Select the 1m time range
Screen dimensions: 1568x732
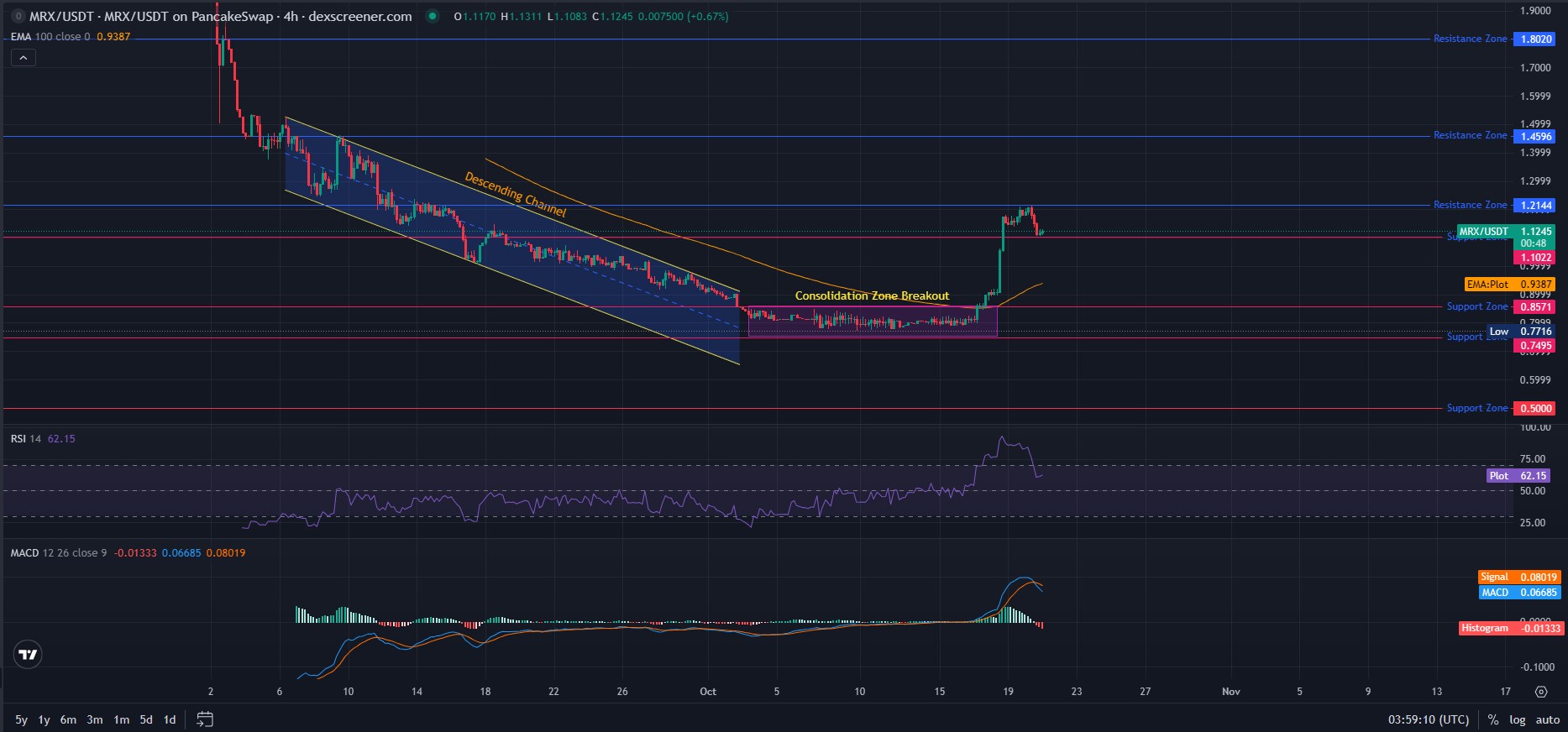tap(122, 719)
